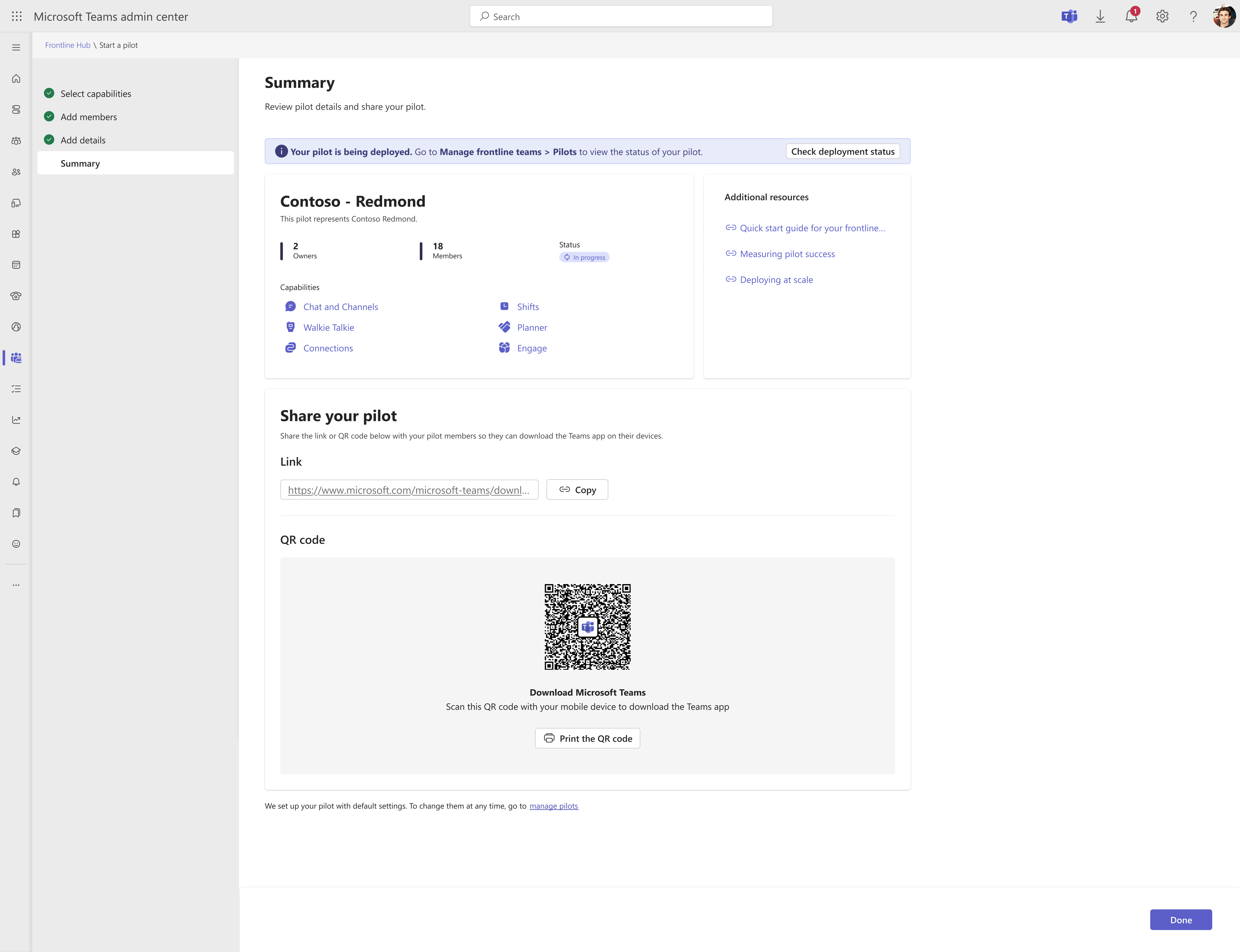1240x952 pixels.
Task: Open the settings gear icon
Action: 1162,16
